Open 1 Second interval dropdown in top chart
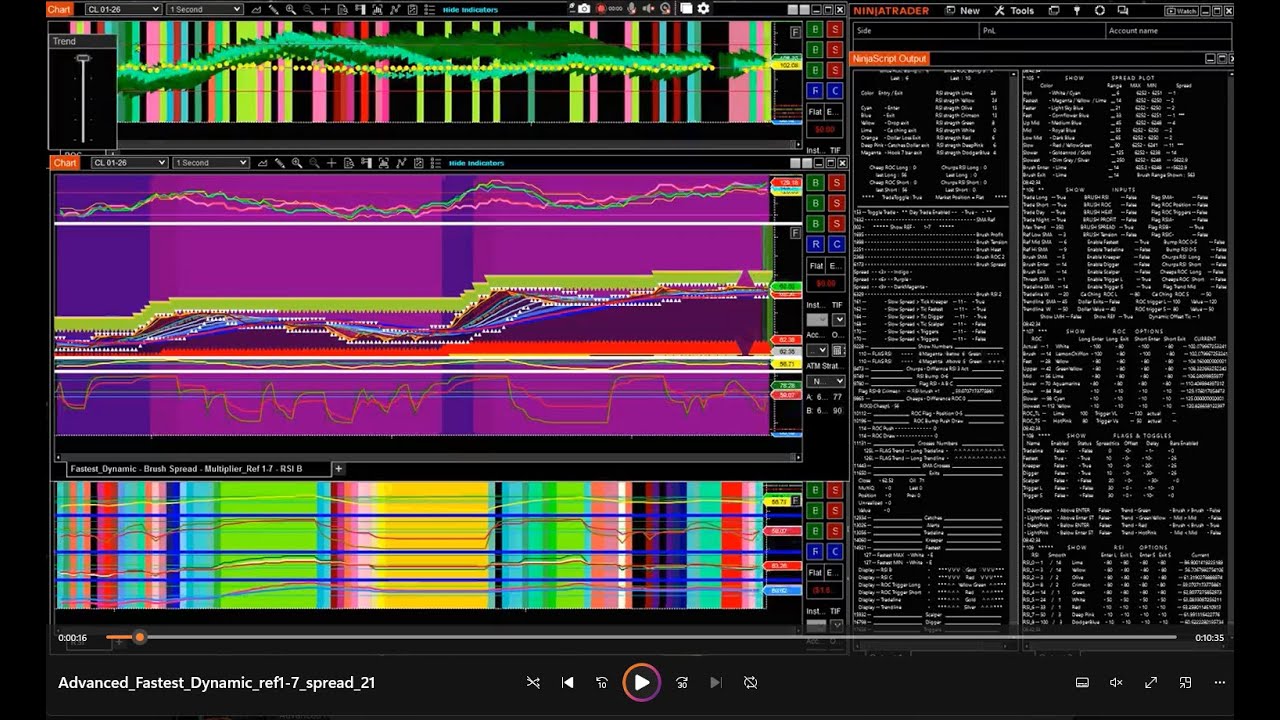 [x=205, y=9]
